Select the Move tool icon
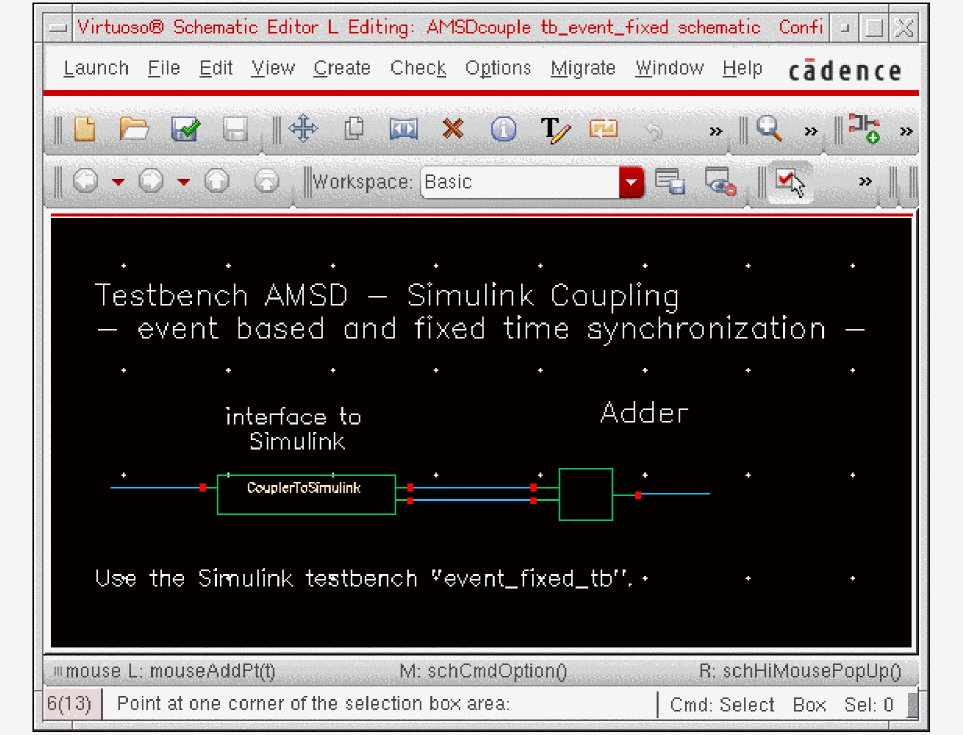The image size is (963, 735). pyautogui.click(x=302, y=129)
